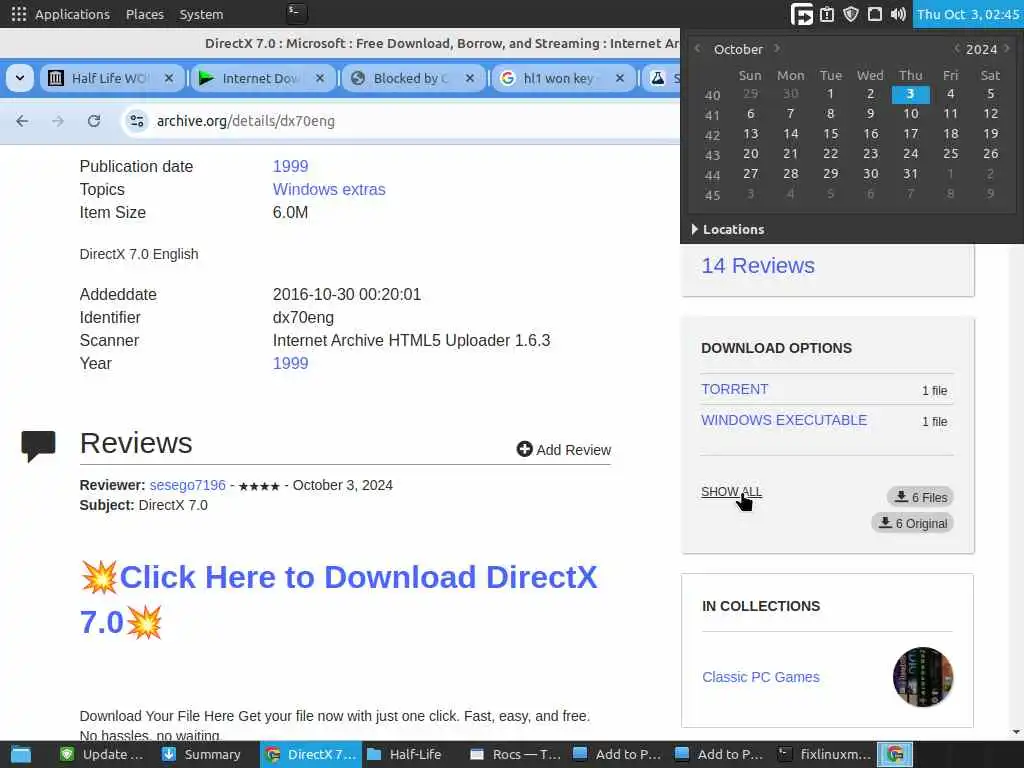
Task: Click the Chrome icon at taskbar end
Action: click(x=895, y=755)
